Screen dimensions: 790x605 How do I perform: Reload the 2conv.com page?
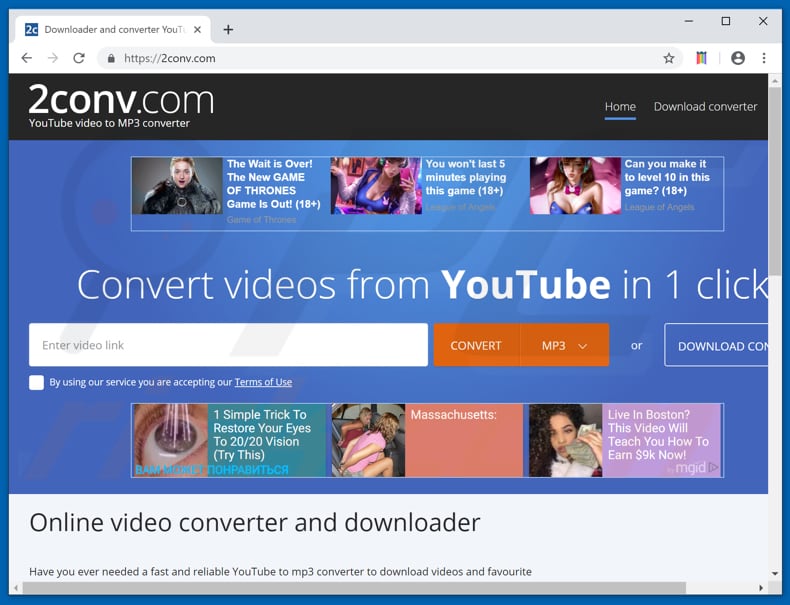(x=79, y=58)
